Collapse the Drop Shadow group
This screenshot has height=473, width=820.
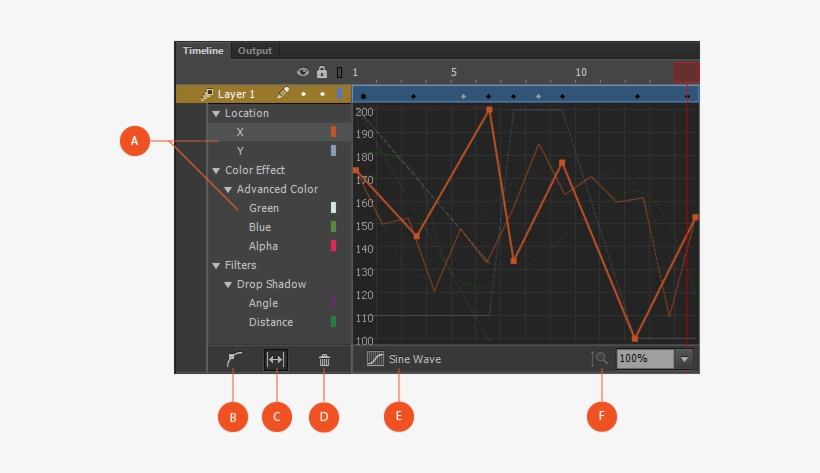[228, 285]
